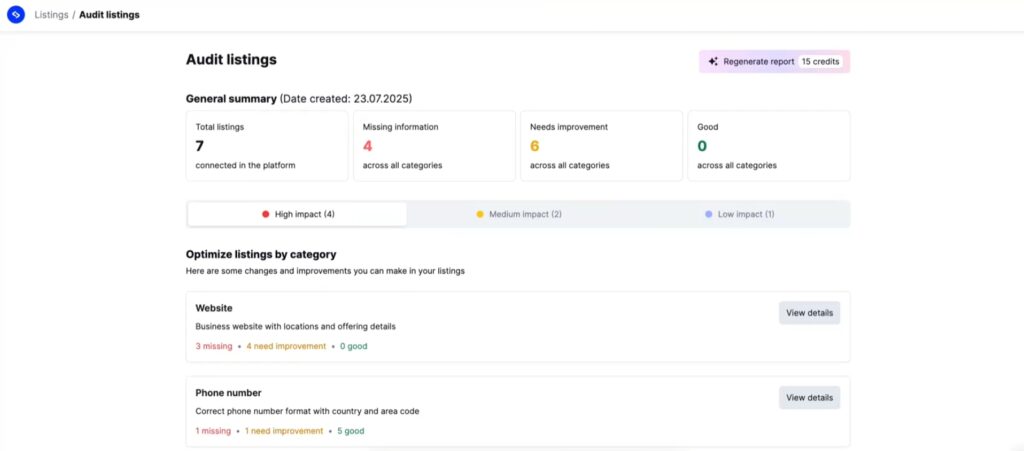Click the Needs improvement summary card
1024x451 pixels.
tap(600, 146)
